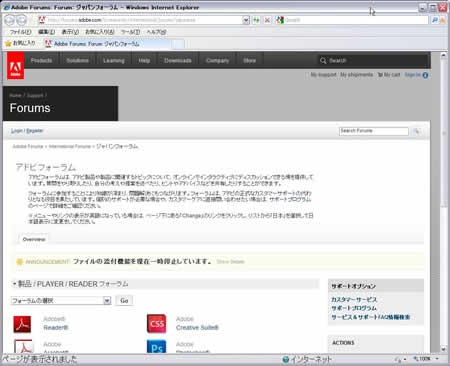
Task: Open the ファイル menu
Action: point(20,32)
